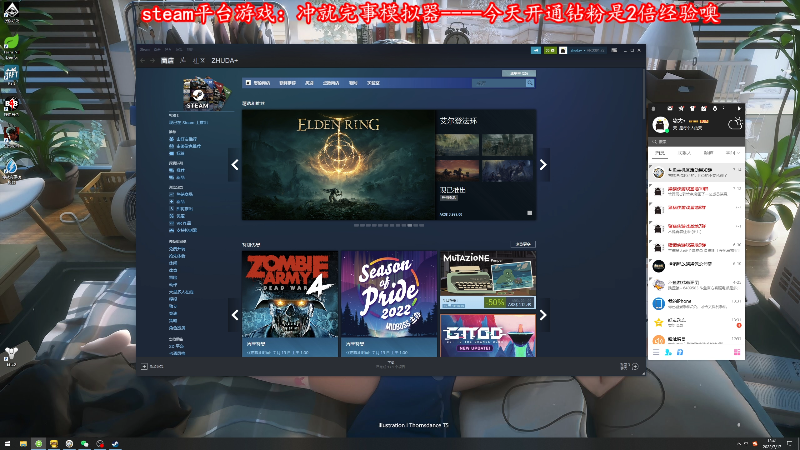Open the pink QQ app grid icon

[x=737, y=353]
